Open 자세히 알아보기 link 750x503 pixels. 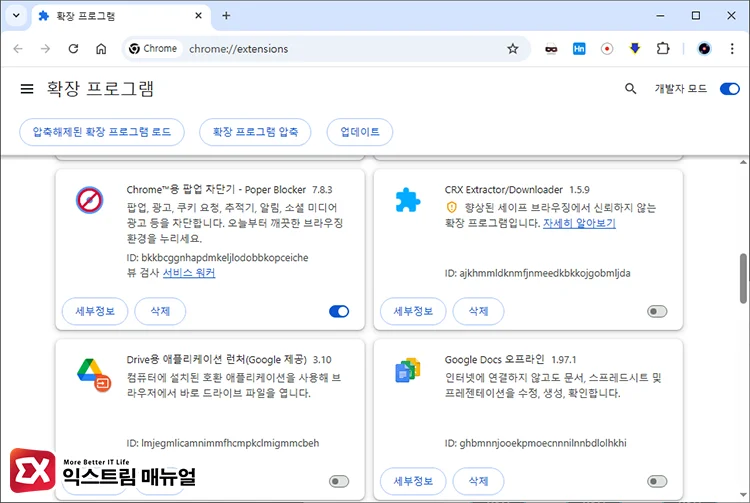[x=579, y=223]
